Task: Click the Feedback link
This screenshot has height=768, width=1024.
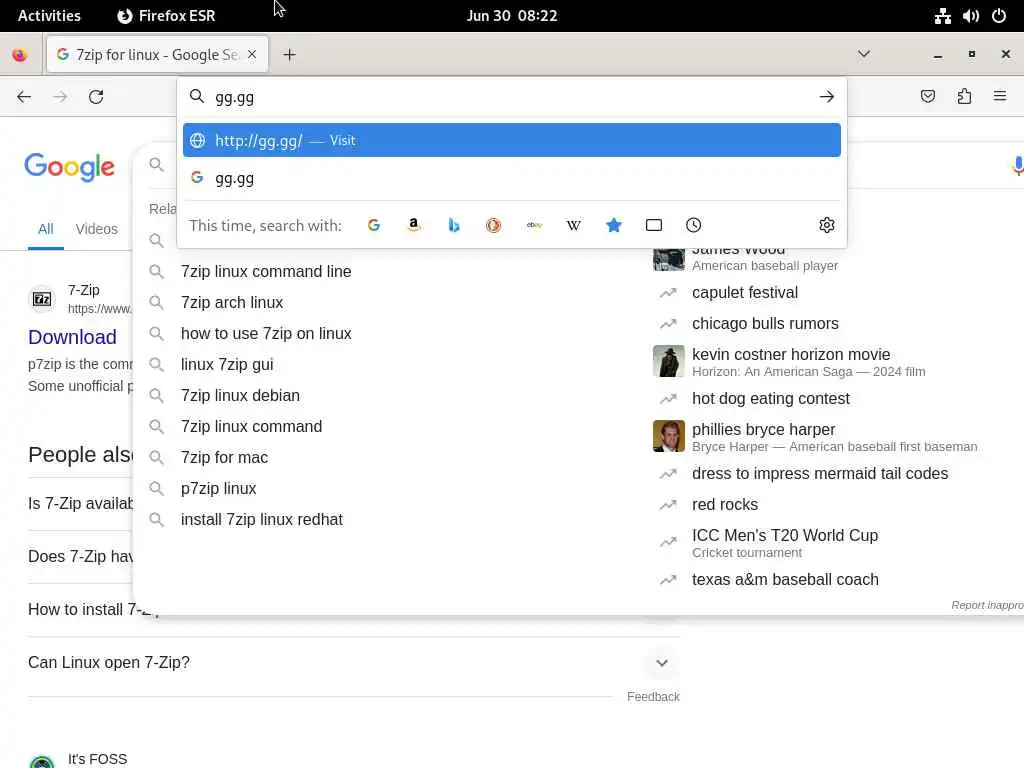Action: click(x=653, y=697)
